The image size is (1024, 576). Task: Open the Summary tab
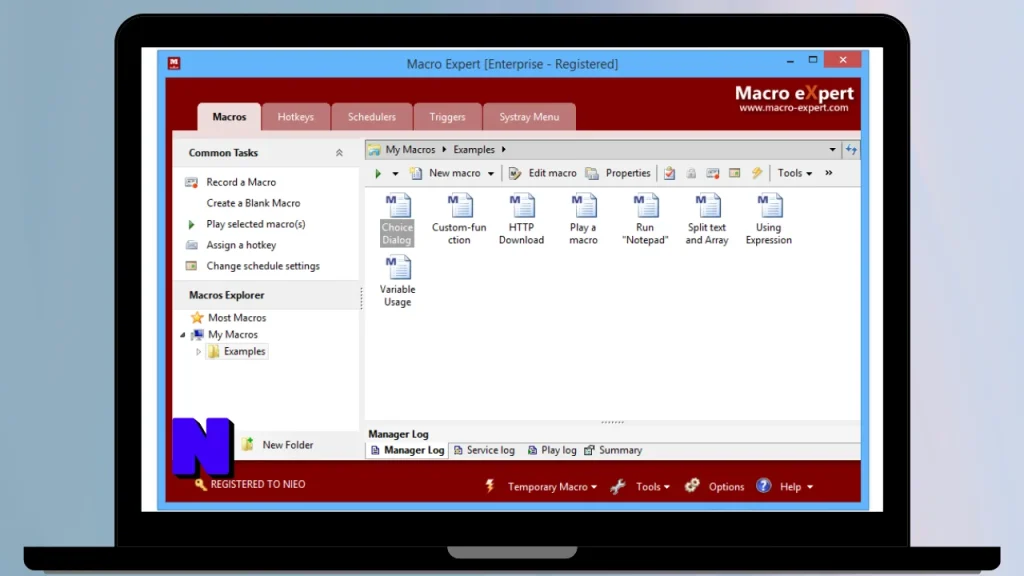(614, 451)
